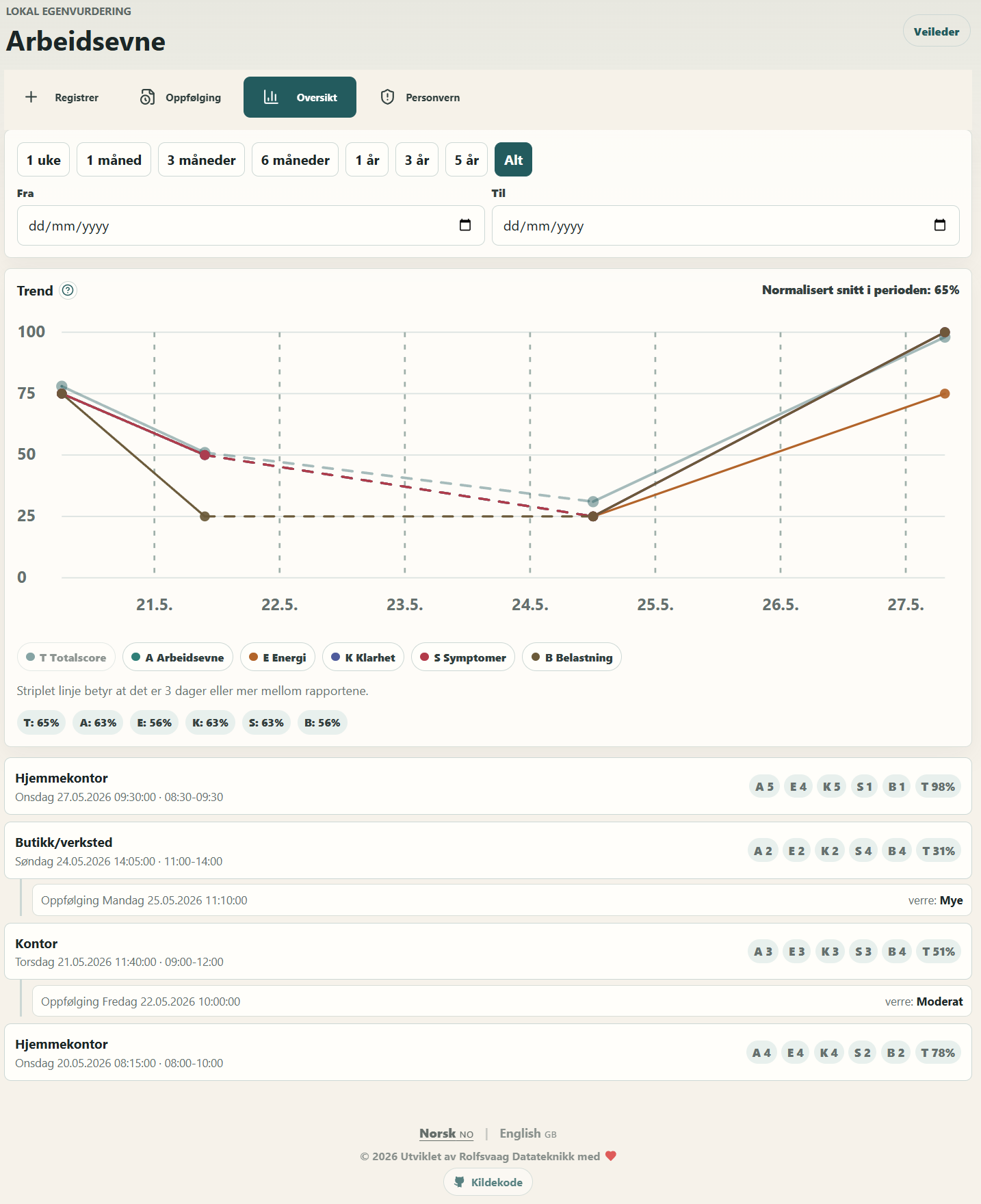This screenshot has height=1204, width=981.
Task: Click the A: 63% summary chip
Action: pyautogui.click(x=98, y=722)
